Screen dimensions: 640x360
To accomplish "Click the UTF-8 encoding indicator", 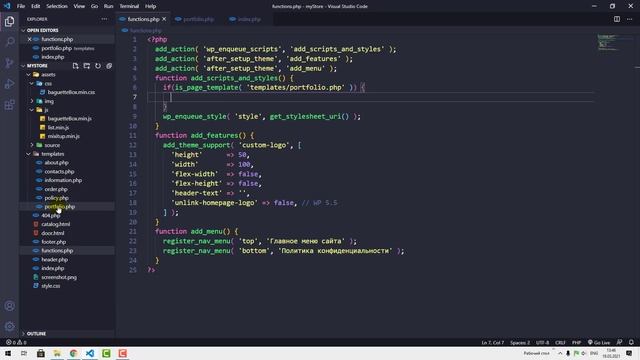I will tap(542, 342).
